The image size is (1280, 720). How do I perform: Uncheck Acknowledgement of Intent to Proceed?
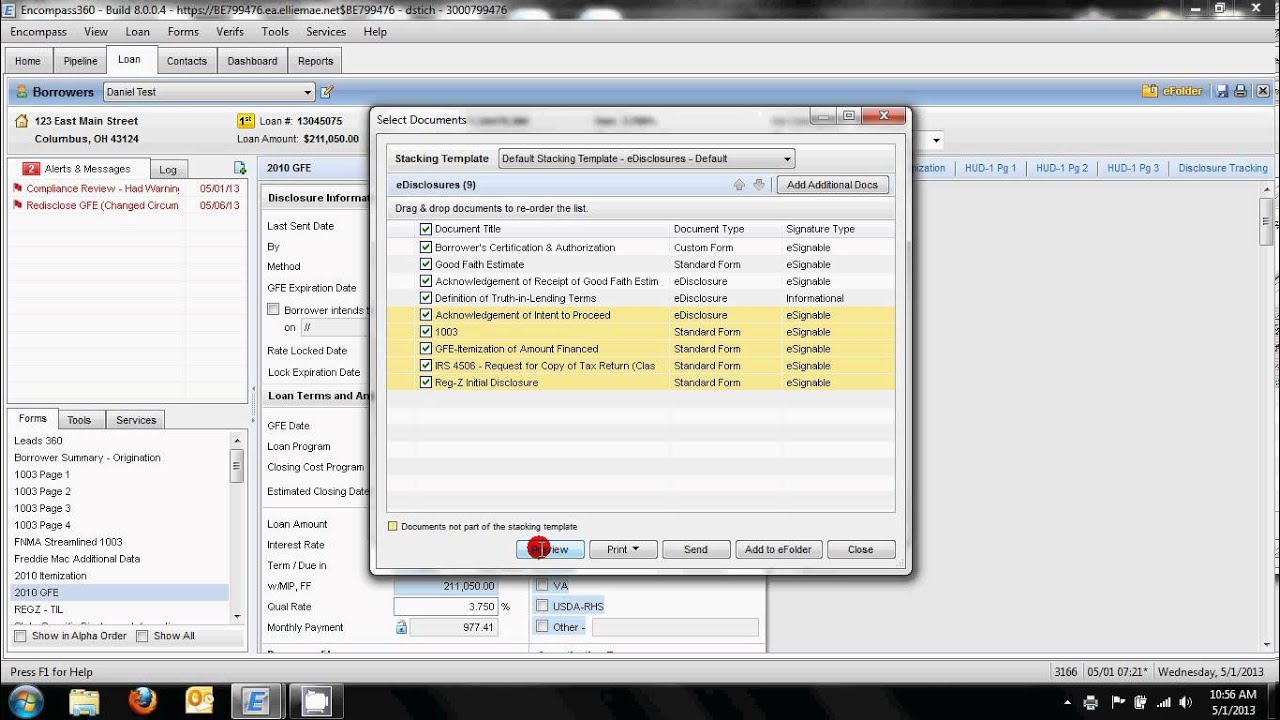426,315
